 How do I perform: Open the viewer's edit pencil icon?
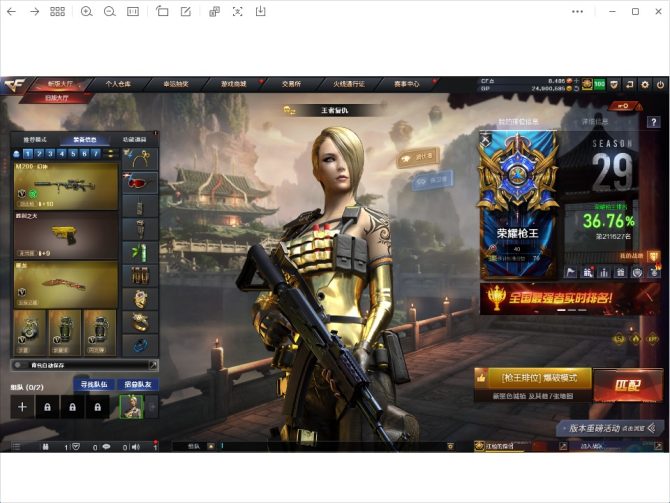185,12
